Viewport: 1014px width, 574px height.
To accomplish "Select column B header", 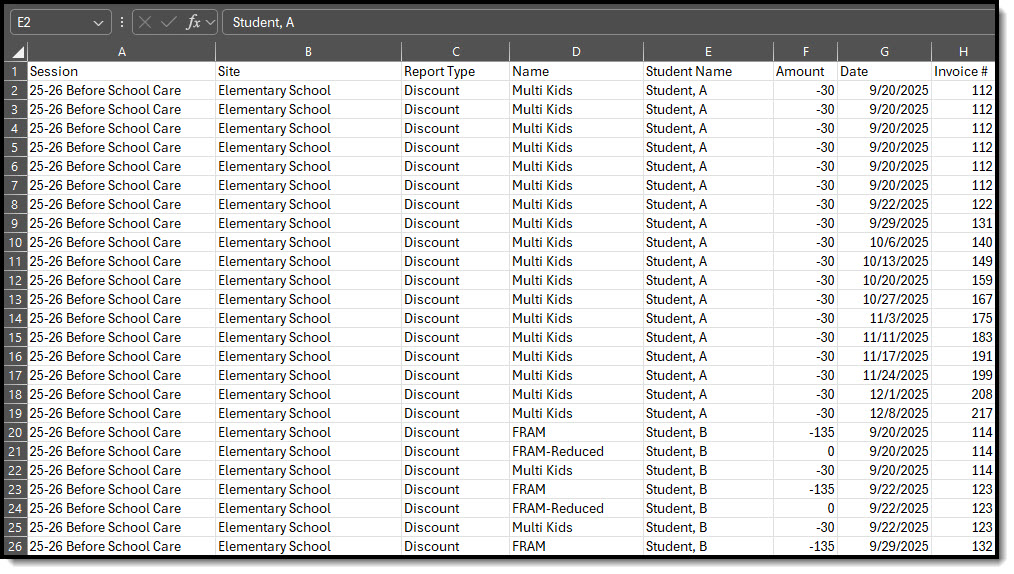I will (308, 52).
